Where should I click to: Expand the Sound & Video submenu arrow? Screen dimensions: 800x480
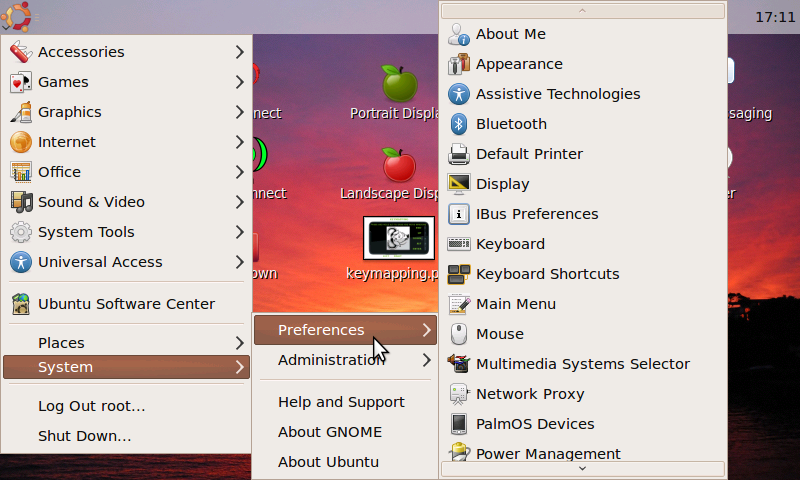(x=239, y=202)
